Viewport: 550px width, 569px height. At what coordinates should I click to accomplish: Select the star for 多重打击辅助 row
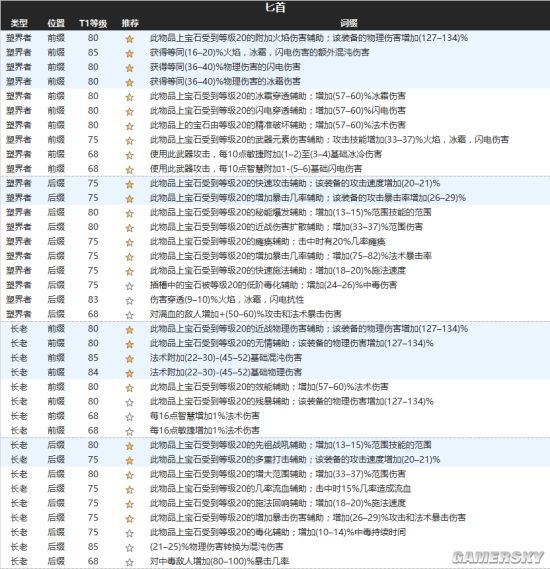pyautogui.click(x=130, y=460)
